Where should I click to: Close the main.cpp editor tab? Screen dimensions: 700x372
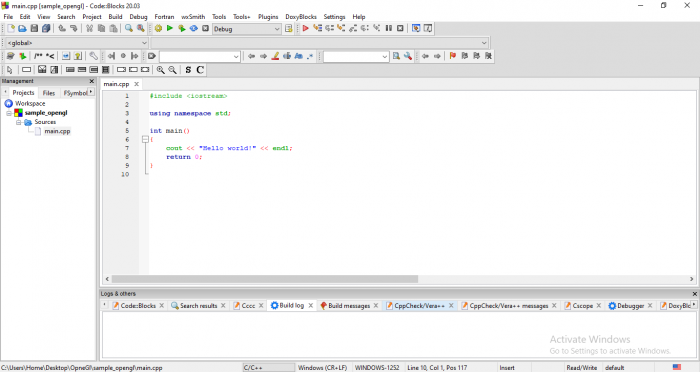[x=137, y=84]
